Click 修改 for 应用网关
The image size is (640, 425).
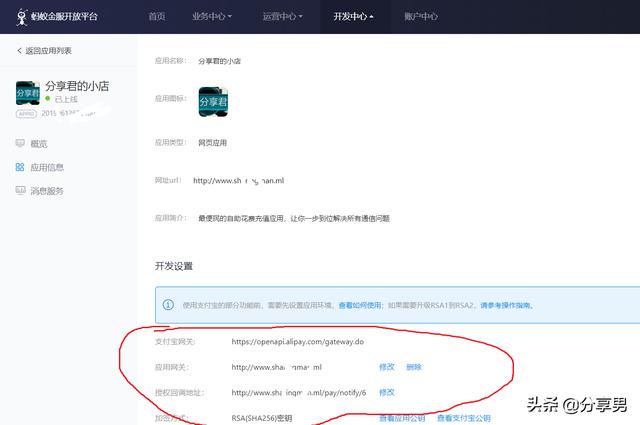387,367
